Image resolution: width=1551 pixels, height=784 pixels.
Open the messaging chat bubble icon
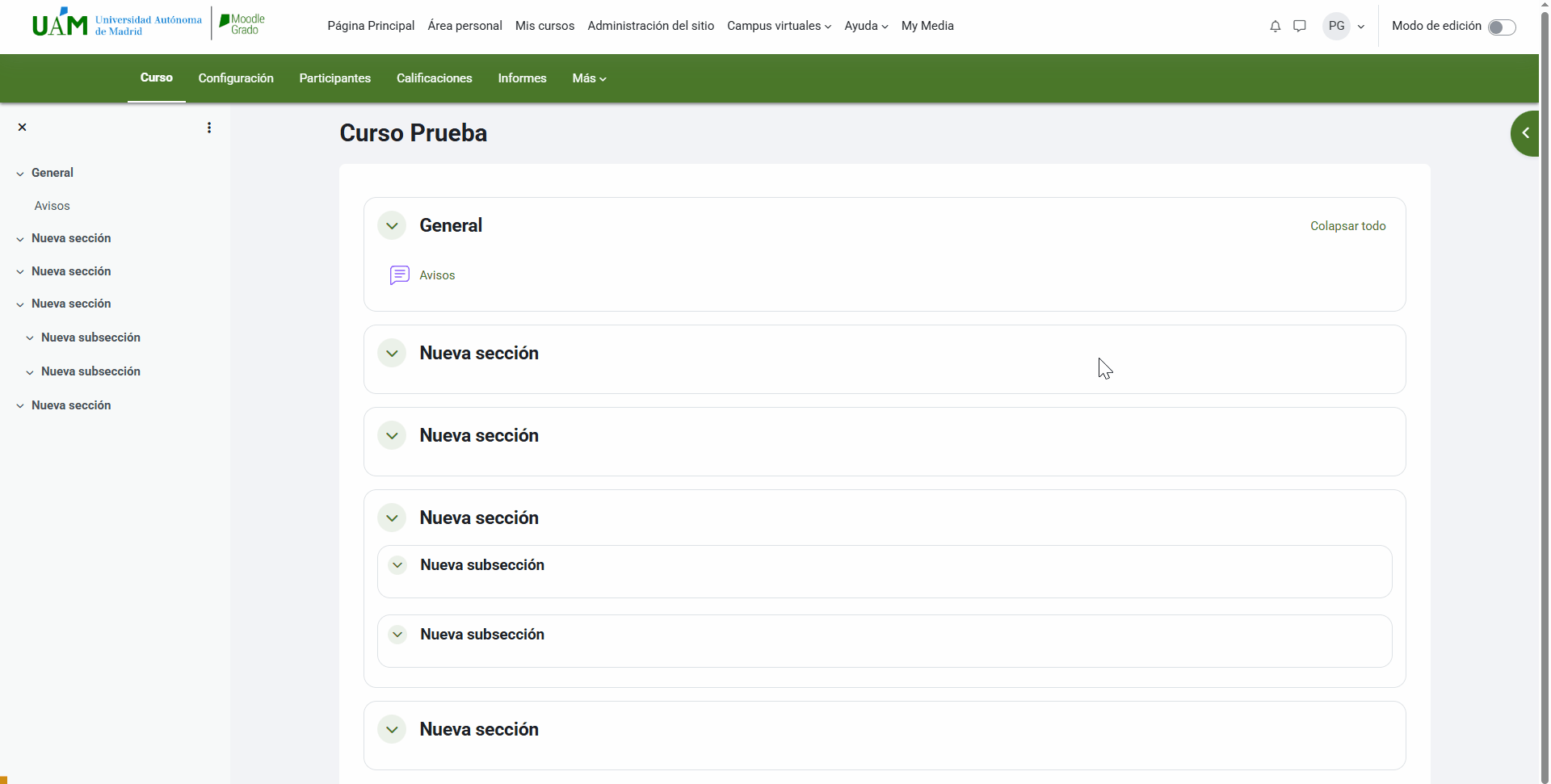(x=1299, y=26)
